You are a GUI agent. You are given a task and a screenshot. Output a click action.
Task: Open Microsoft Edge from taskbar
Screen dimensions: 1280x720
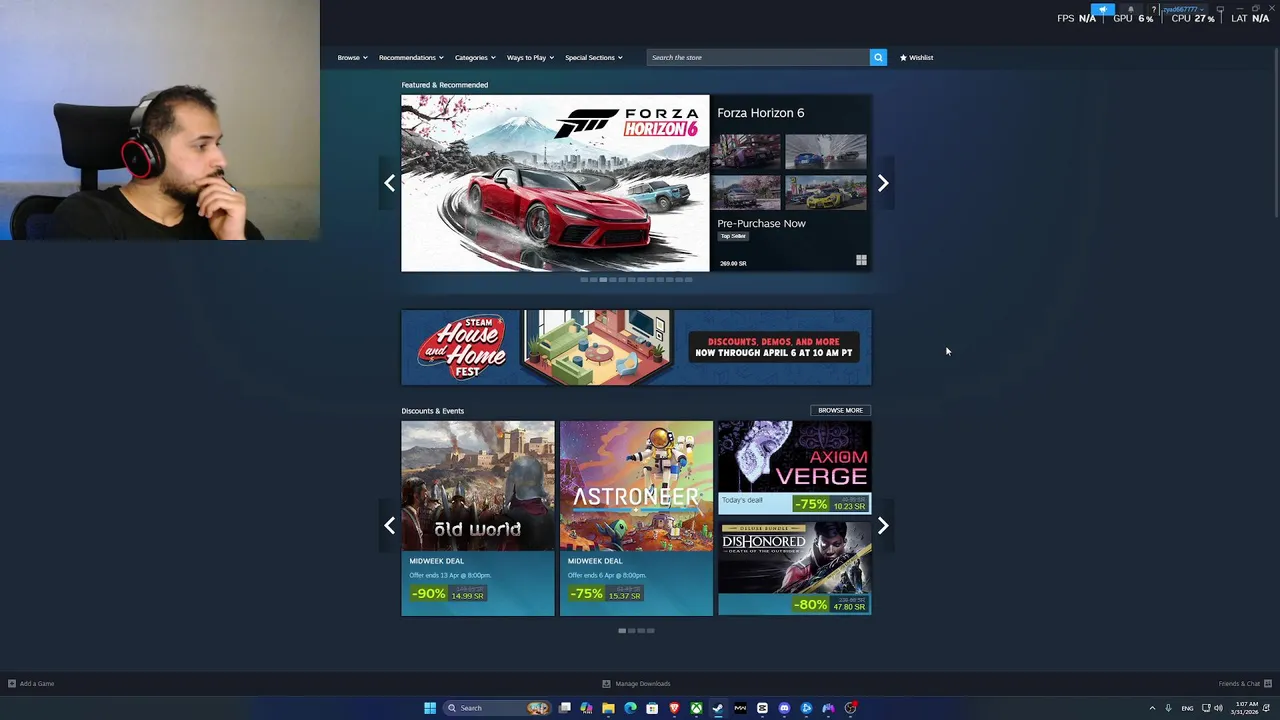(x=630, y=708)
